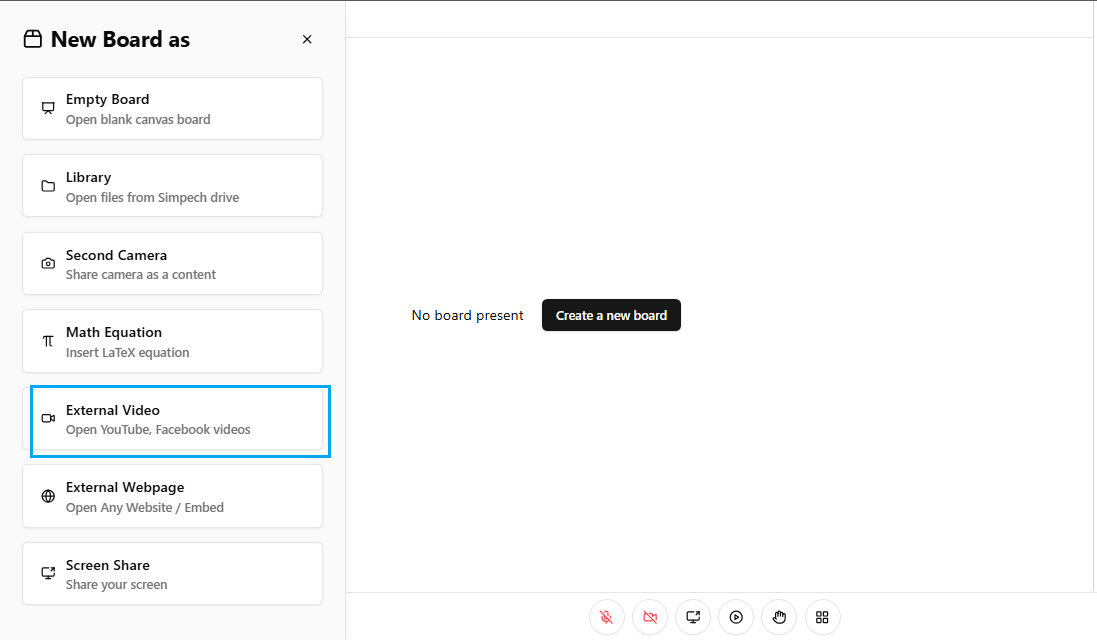Click the screen share icon in bottom toolbar

tap(693, 617)
